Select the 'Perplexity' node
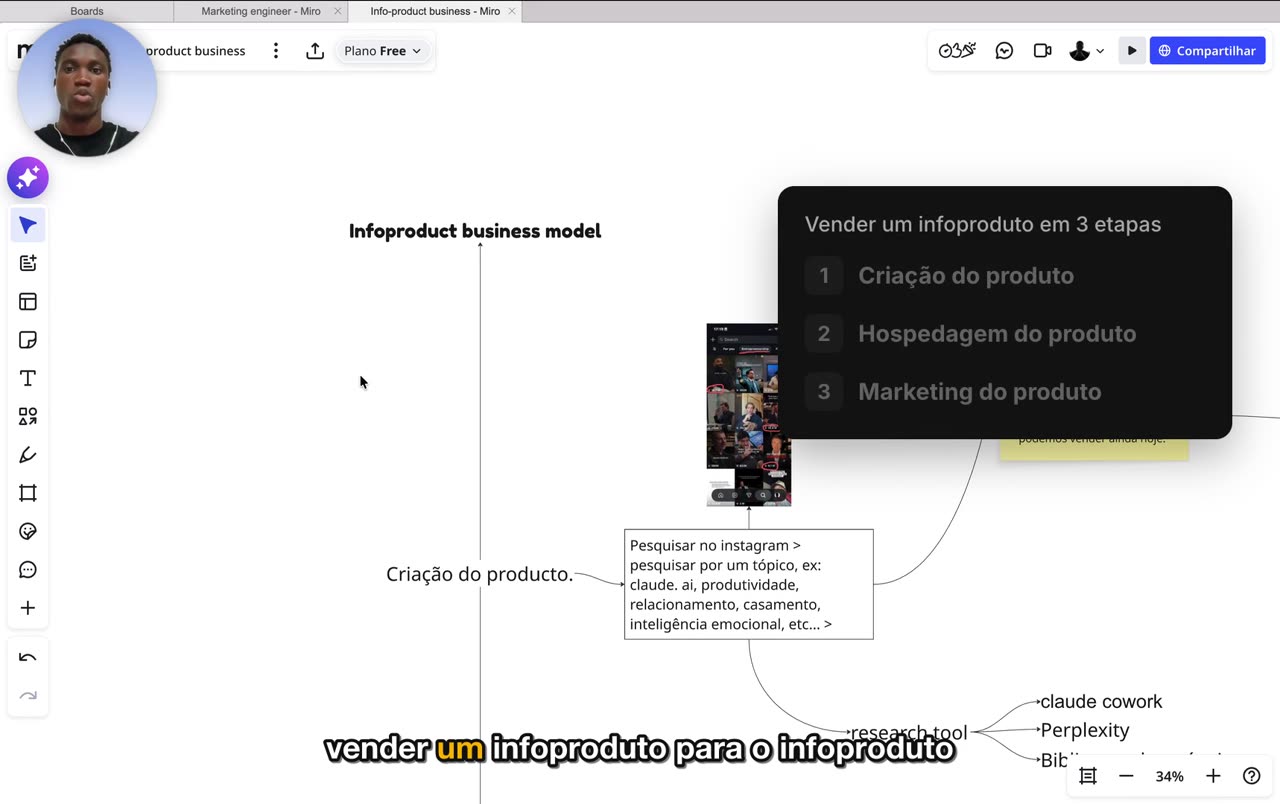Image resolution: width=1280 pixels, height=804 pixels. click(1085, 731)
